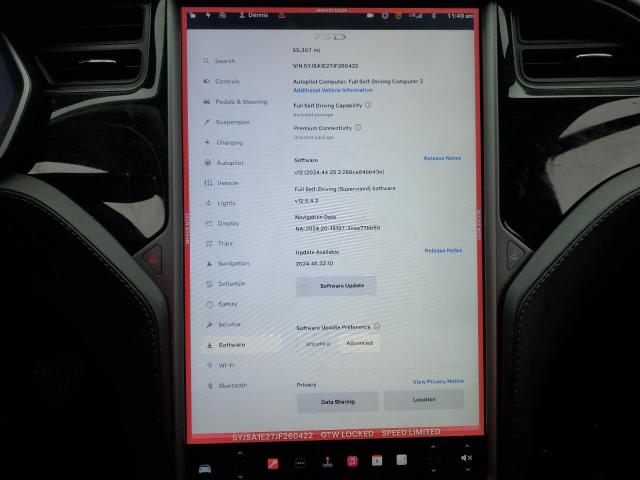Open the Navigation settings
Viewport: 640px width, 480px height.
227,263
